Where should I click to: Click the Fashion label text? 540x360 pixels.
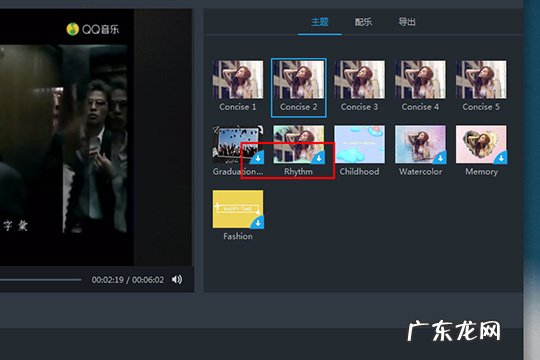click(238, 236)
